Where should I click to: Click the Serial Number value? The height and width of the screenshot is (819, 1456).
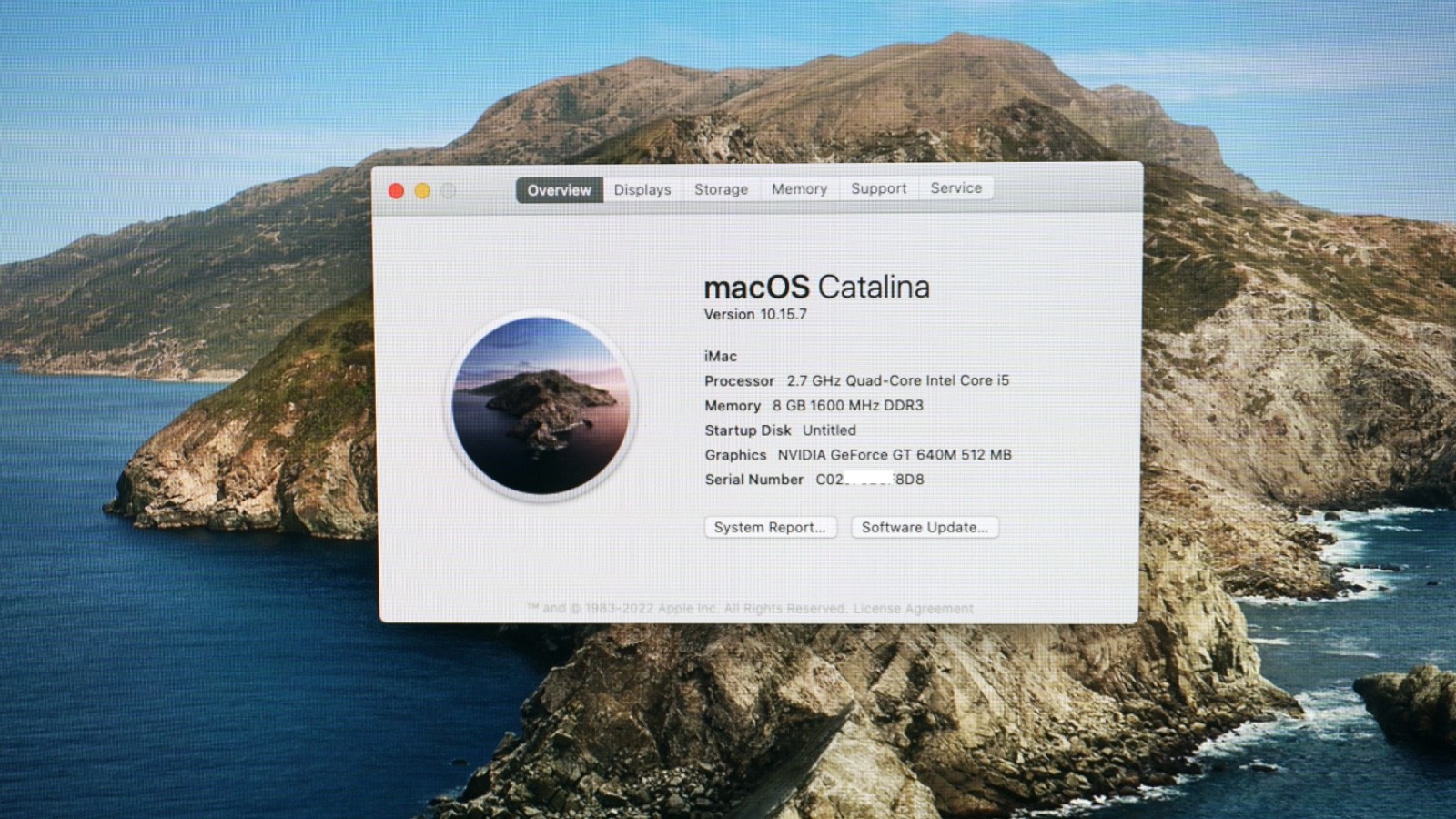click(870, 480)
